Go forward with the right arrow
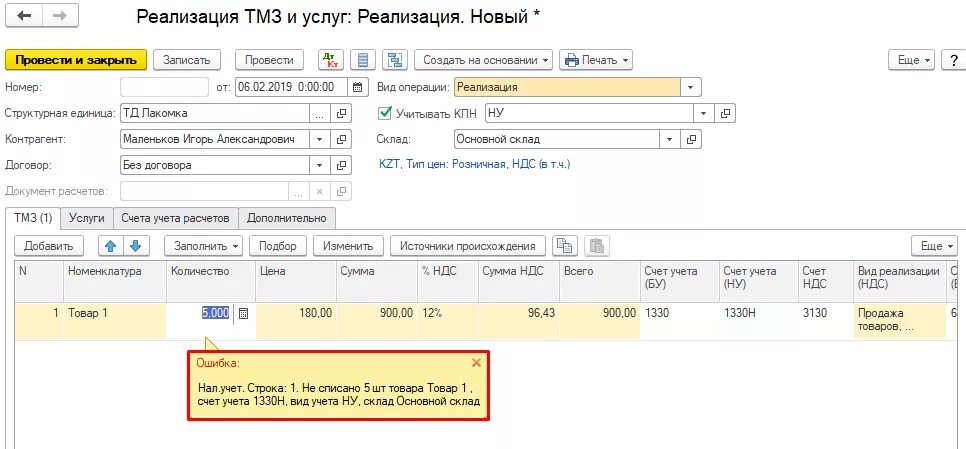966x449 pixels. click(x=60, y=17)
